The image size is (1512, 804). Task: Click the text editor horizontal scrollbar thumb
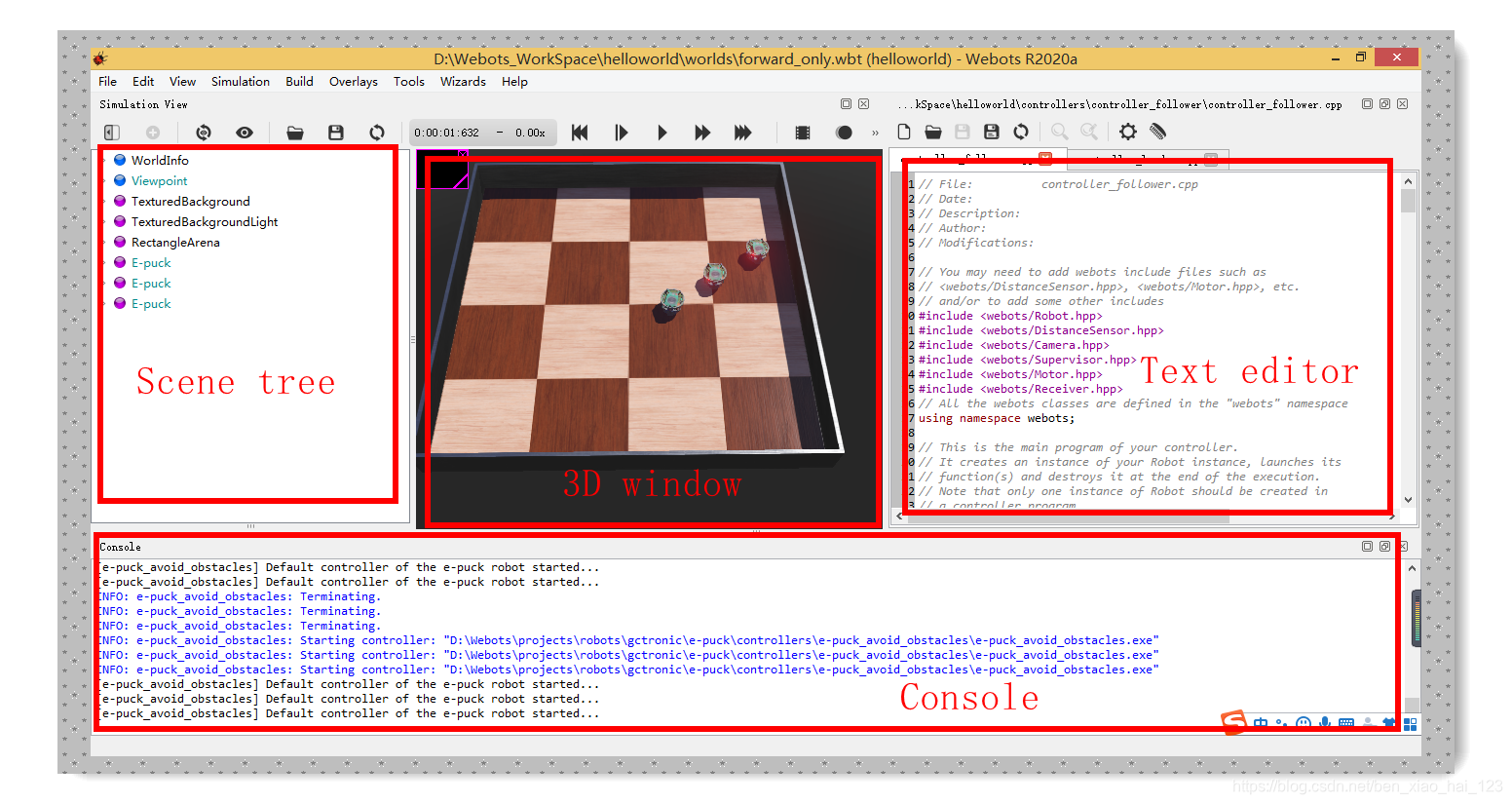(1069, 518)
